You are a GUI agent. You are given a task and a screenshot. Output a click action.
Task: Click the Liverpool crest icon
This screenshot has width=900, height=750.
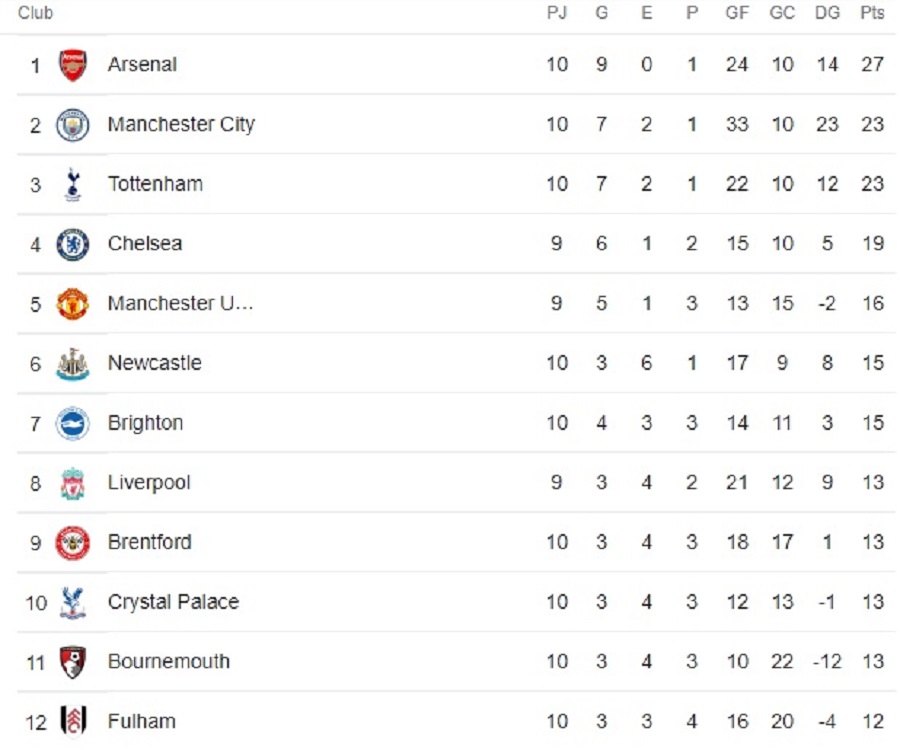coord(72,483)
